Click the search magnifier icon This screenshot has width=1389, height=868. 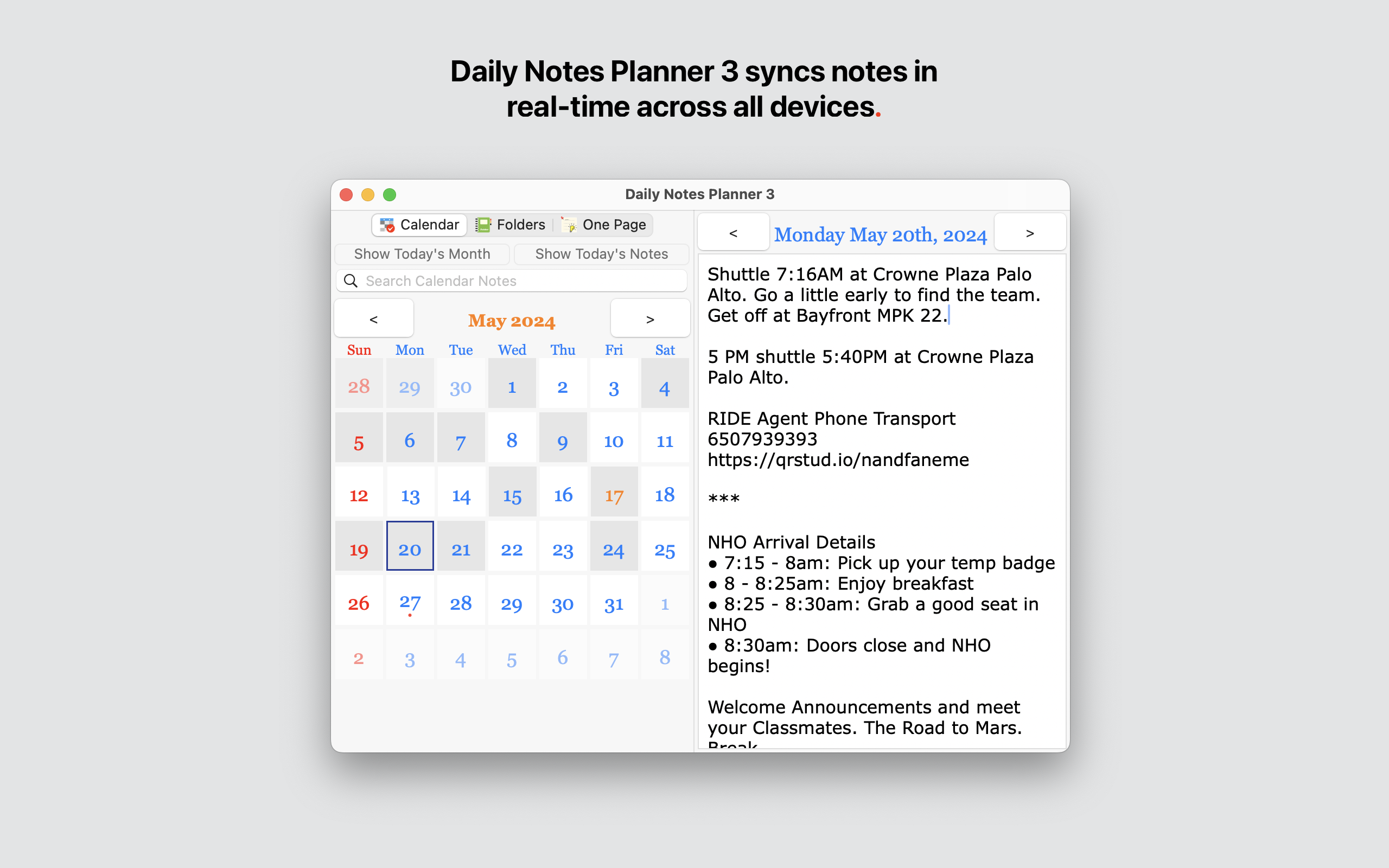coord(351,280)
